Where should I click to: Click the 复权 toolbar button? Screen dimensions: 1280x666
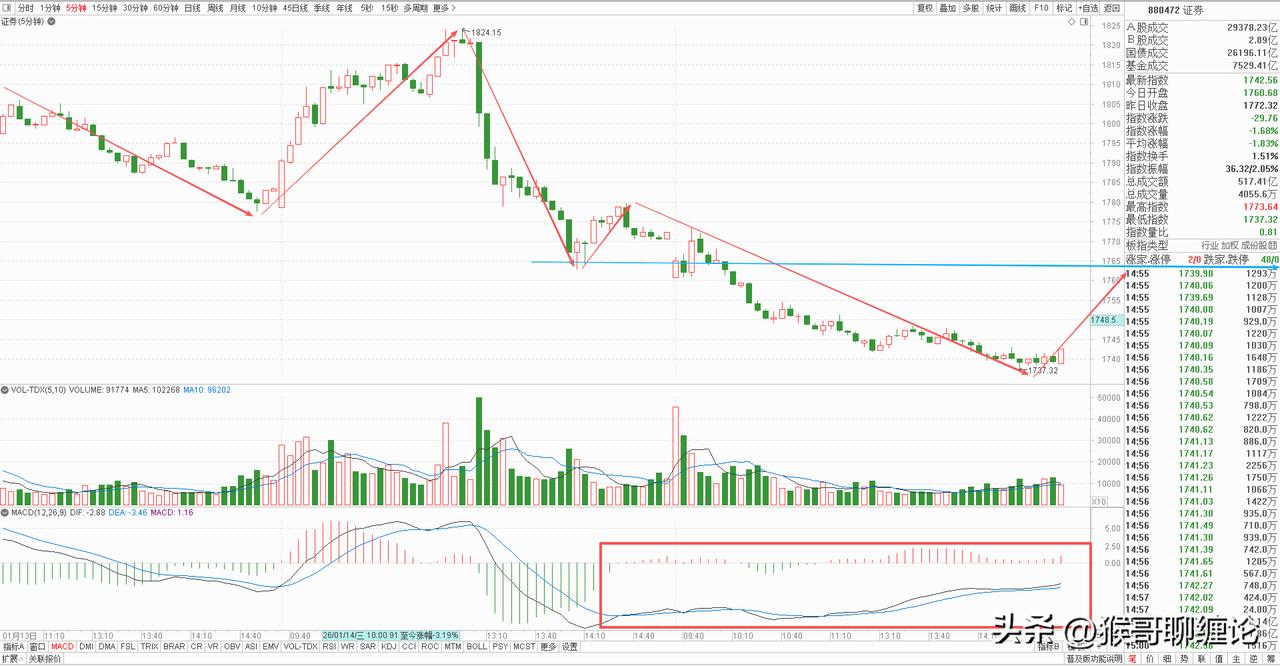(x=925, y=8)
